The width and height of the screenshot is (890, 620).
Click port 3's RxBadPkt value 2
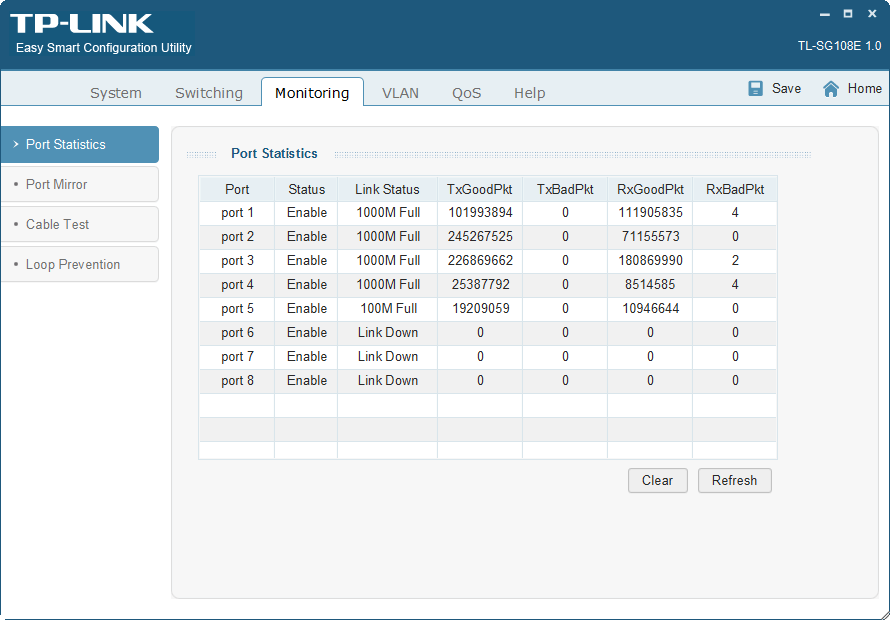pos(735,261)
